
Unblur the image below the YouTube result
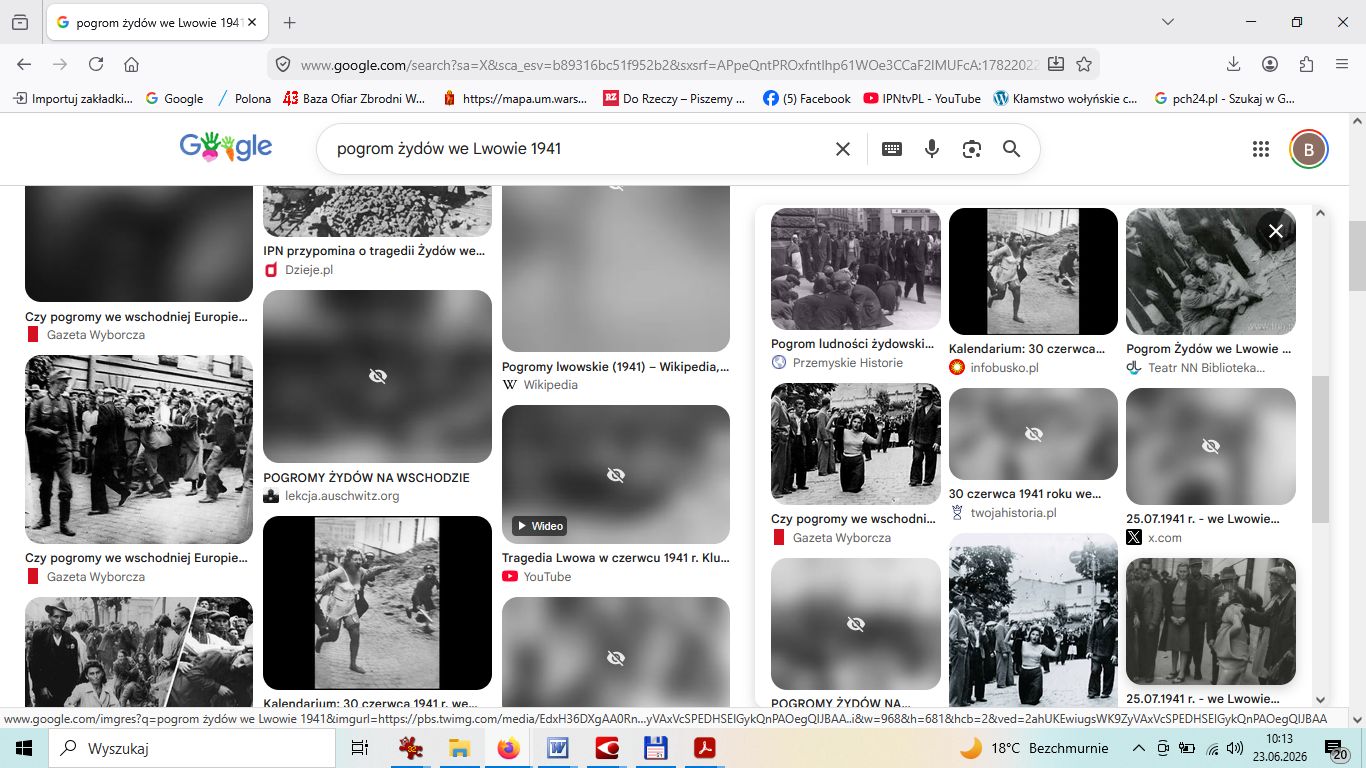pos(616,657)
